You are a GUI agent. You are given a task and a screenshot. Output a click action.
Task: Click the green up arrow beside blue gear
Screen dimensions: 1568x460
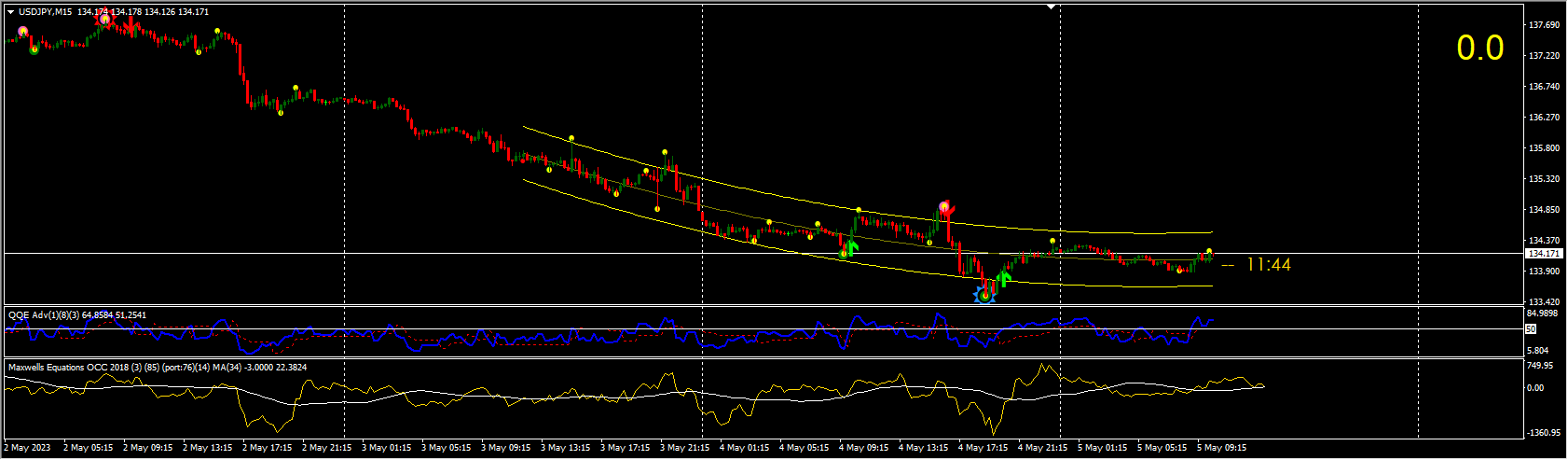point(1004,277)
